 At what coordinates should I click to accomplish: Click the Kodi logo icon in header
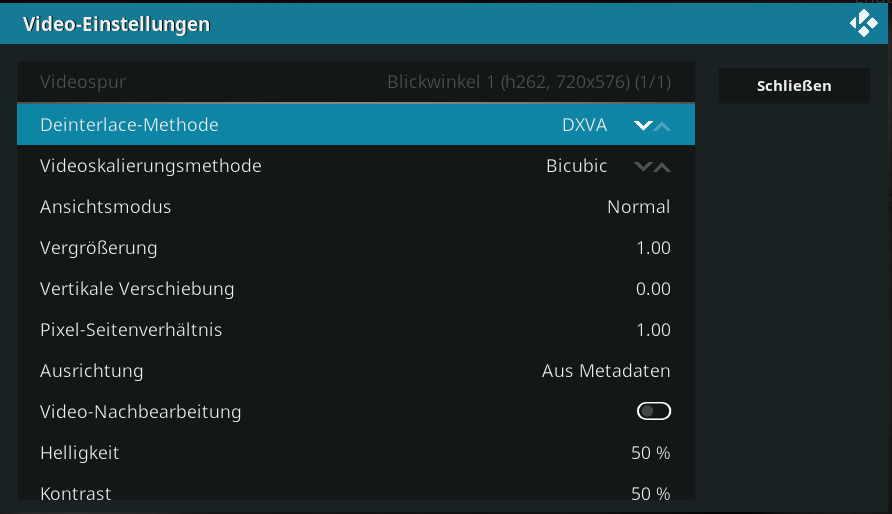[864, 23]
